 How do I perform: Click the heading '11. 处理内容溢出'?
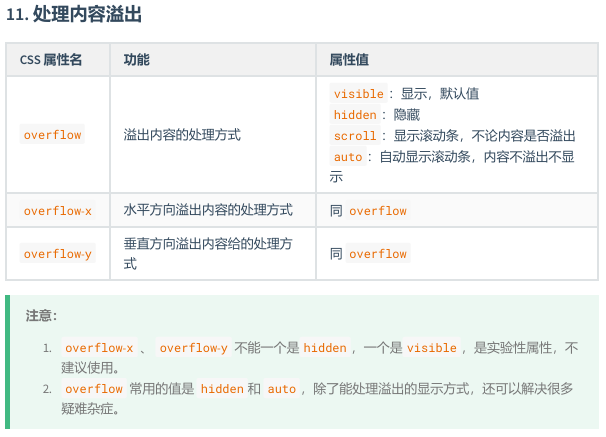tap(74, 15)
